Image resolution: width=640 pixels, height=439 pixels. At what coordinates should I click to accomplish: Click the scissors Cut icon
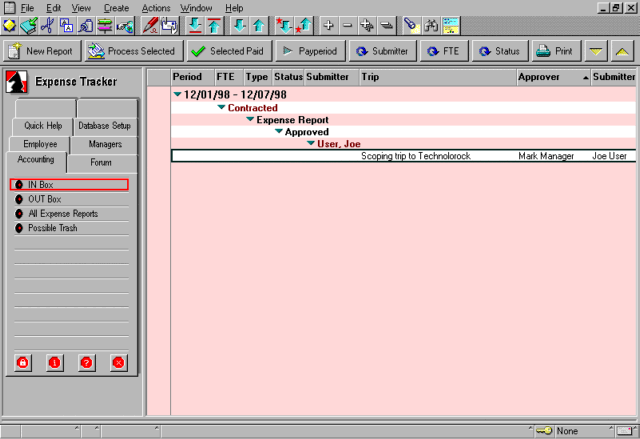click(x=48, y=26)
